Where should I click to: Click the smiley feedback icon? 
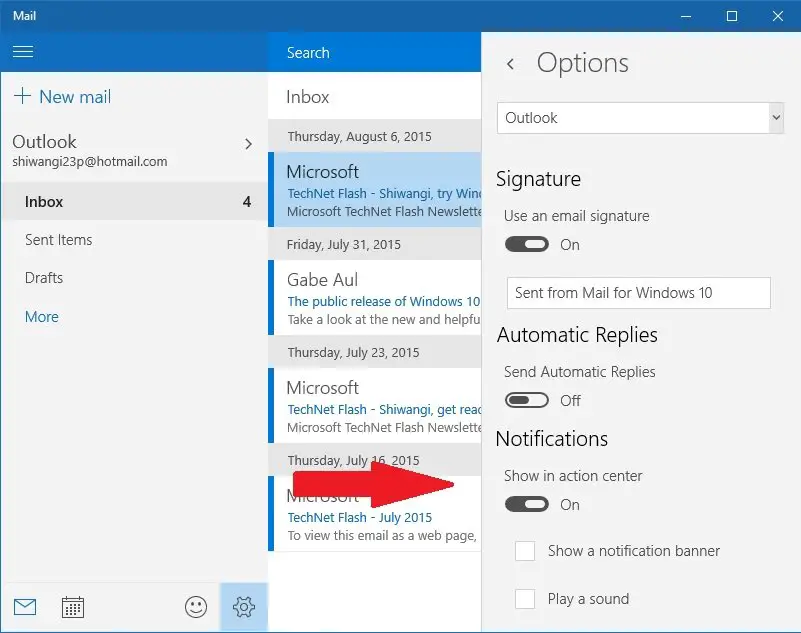coord(196,607)
